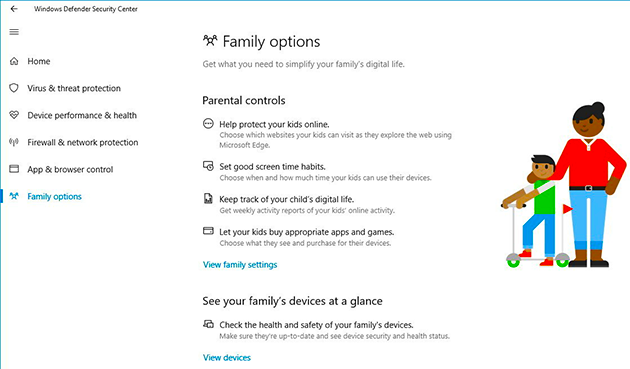Click the Home house icon
630x369 pixels.
[x=14, y=61]
